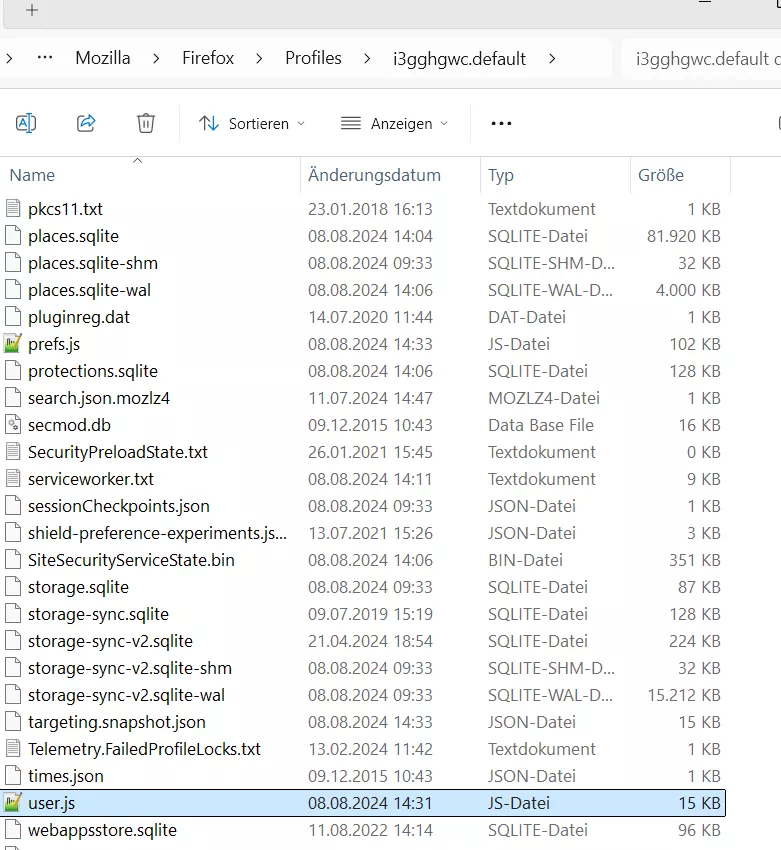Expand the Anzeigen dropdown
Image resolution: width=781 pixels, height=850 pixels.
[x=394, y=124]
